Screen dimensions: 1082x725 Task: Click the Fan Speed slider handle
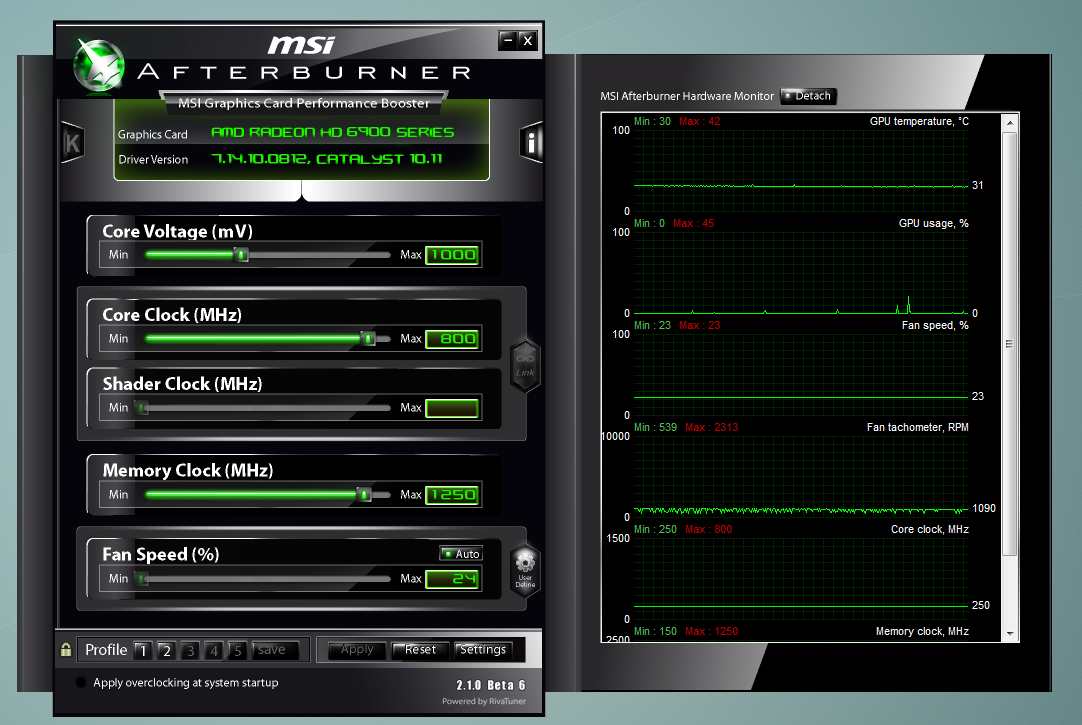pos(142,579)
